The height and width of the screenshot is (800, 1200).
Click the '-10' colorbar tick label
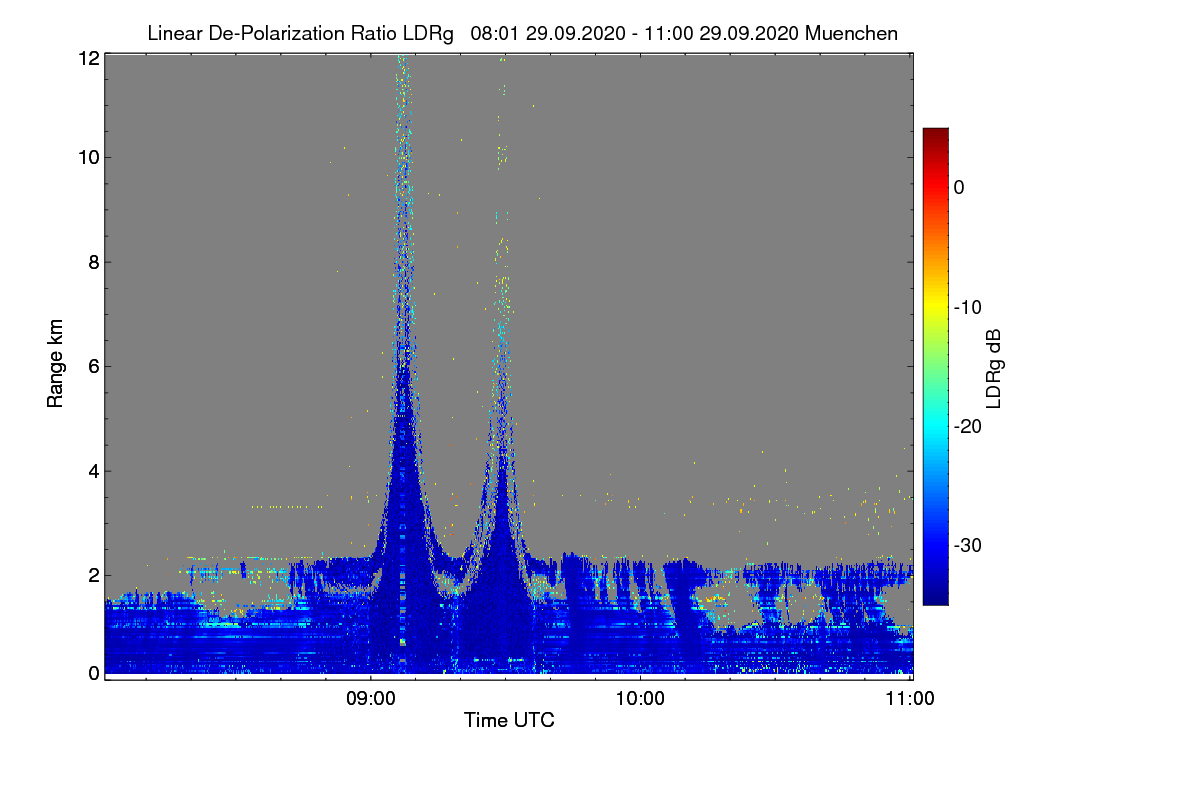pos(968,307)
